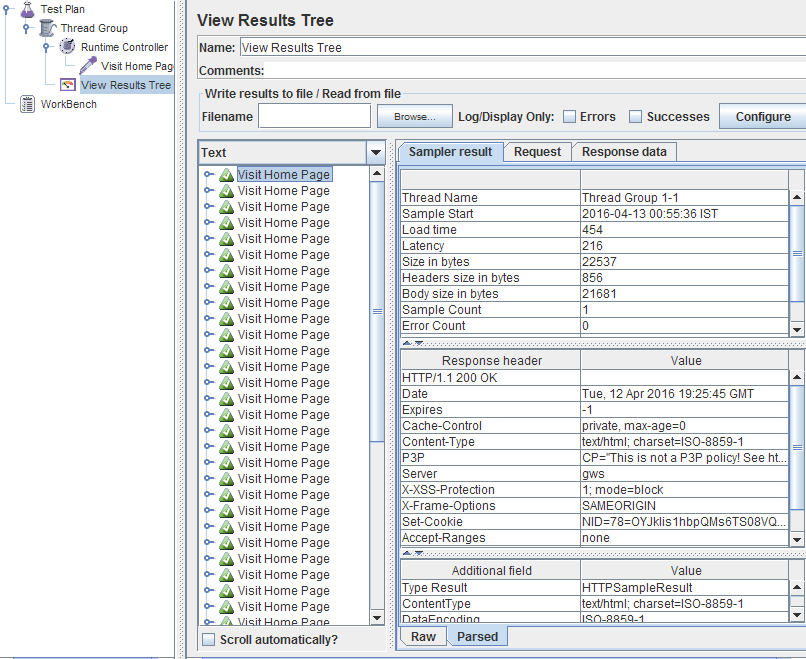Enable the Errors only checkbox
Image resolution: width=806 pixels, height=659 pixels.
pos(569,117)
